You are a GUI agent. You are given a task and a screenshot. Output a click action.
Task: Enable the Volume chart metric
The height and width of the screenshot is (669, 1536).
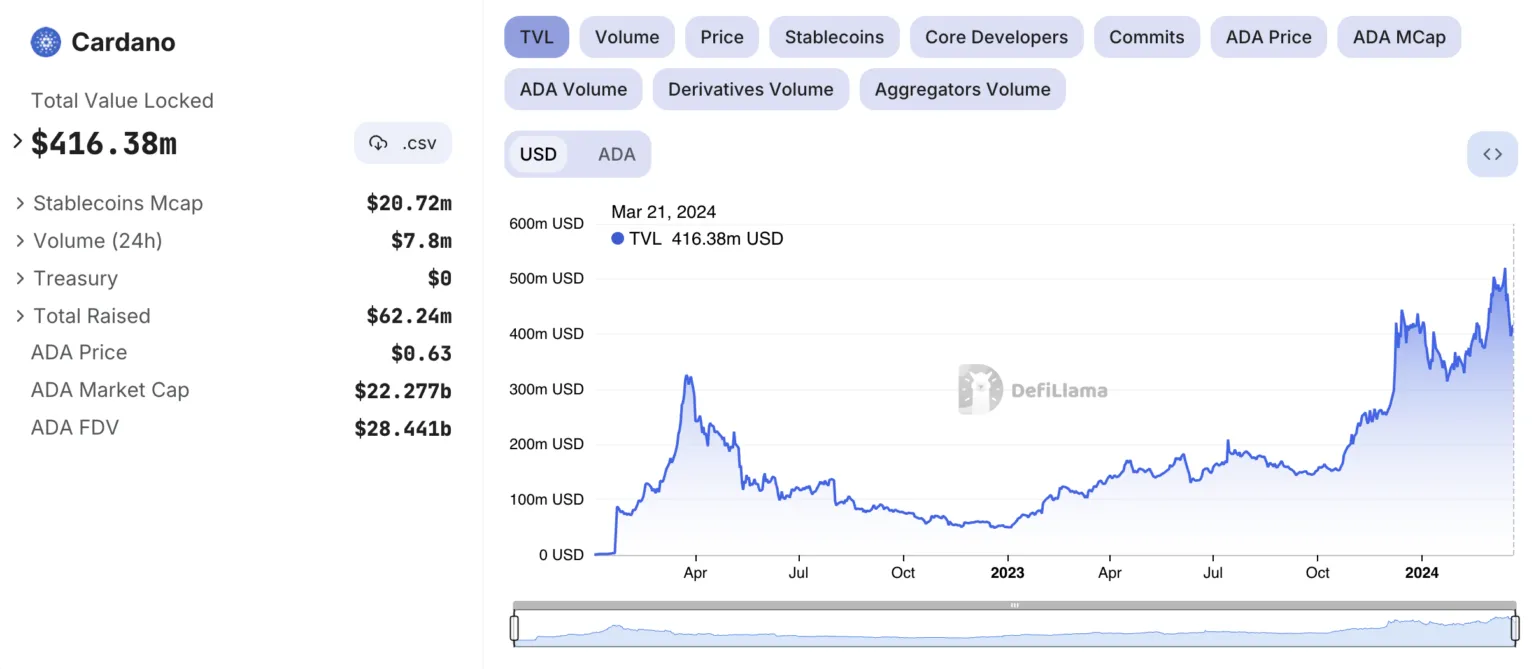click(x=627, y=37)
